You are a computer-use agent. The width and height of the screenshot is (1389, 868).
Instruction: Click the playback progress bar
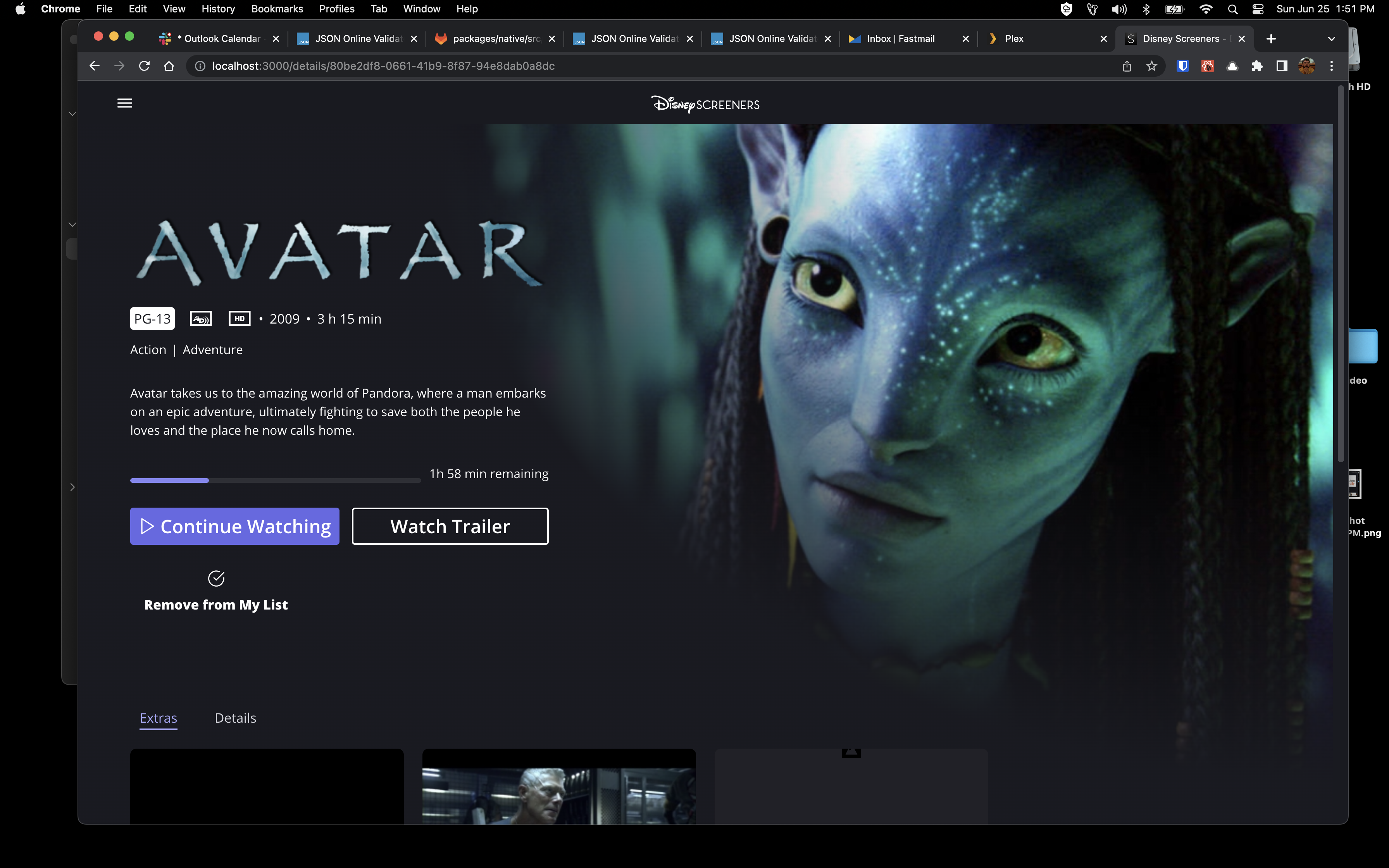pyautogui.click(x=276, y=480)
